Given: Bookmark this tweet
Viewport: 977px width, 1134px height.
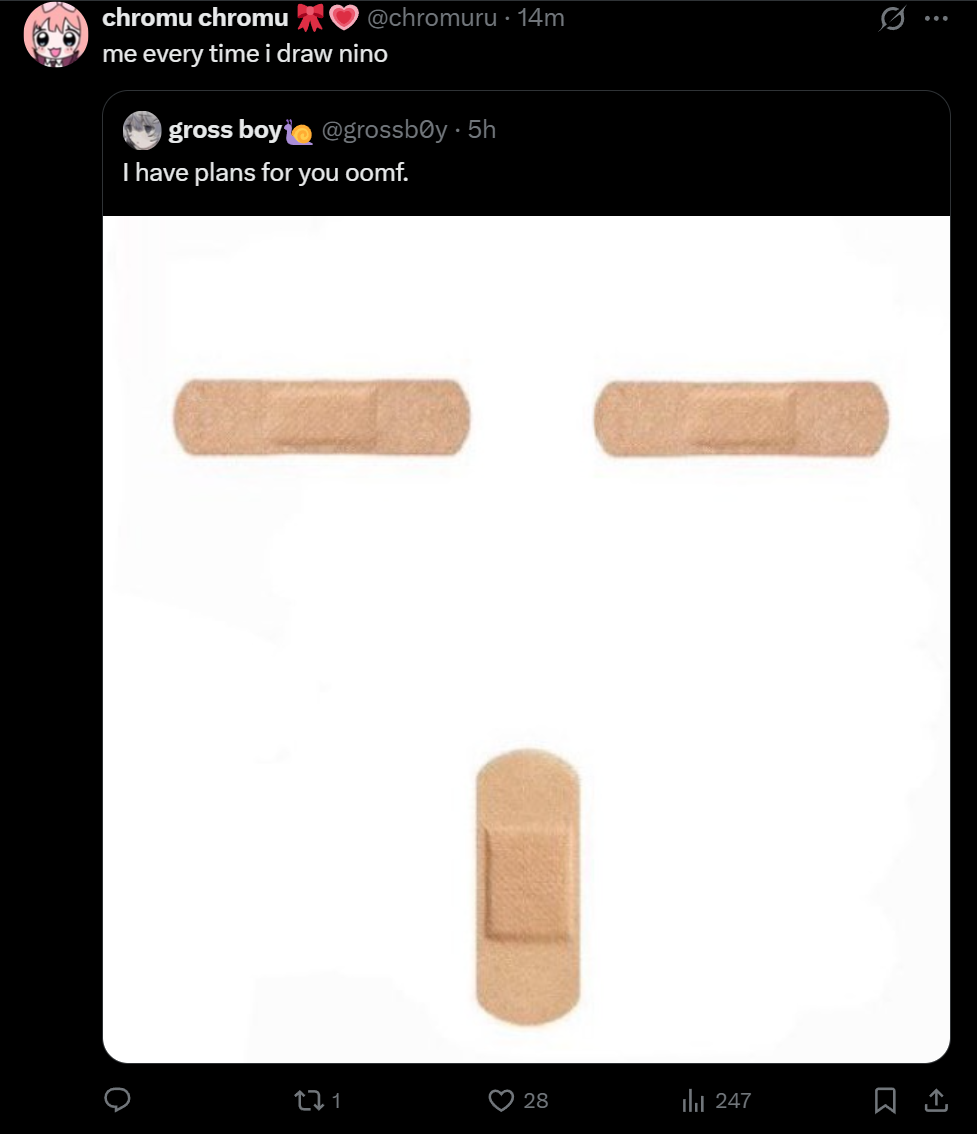Looking at the screenshot, I should coord(885,1100).
